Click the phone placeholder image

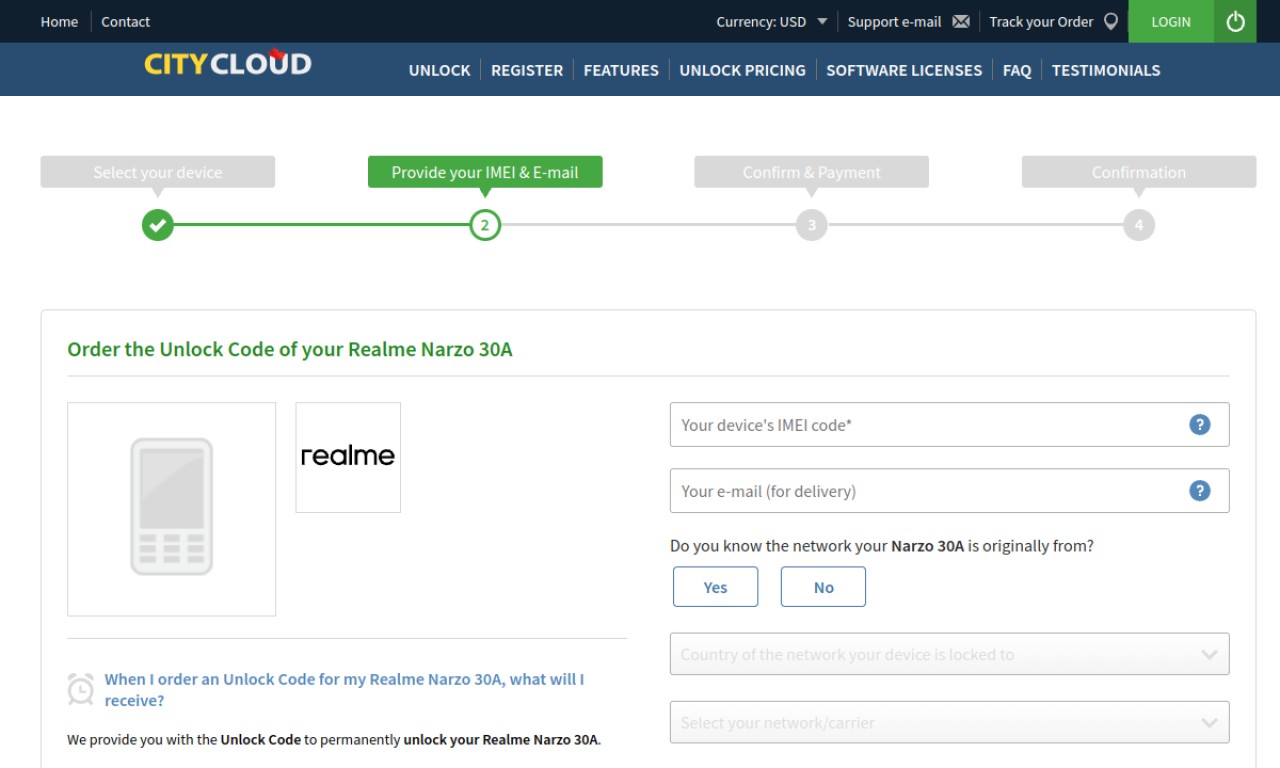(172, 509)
